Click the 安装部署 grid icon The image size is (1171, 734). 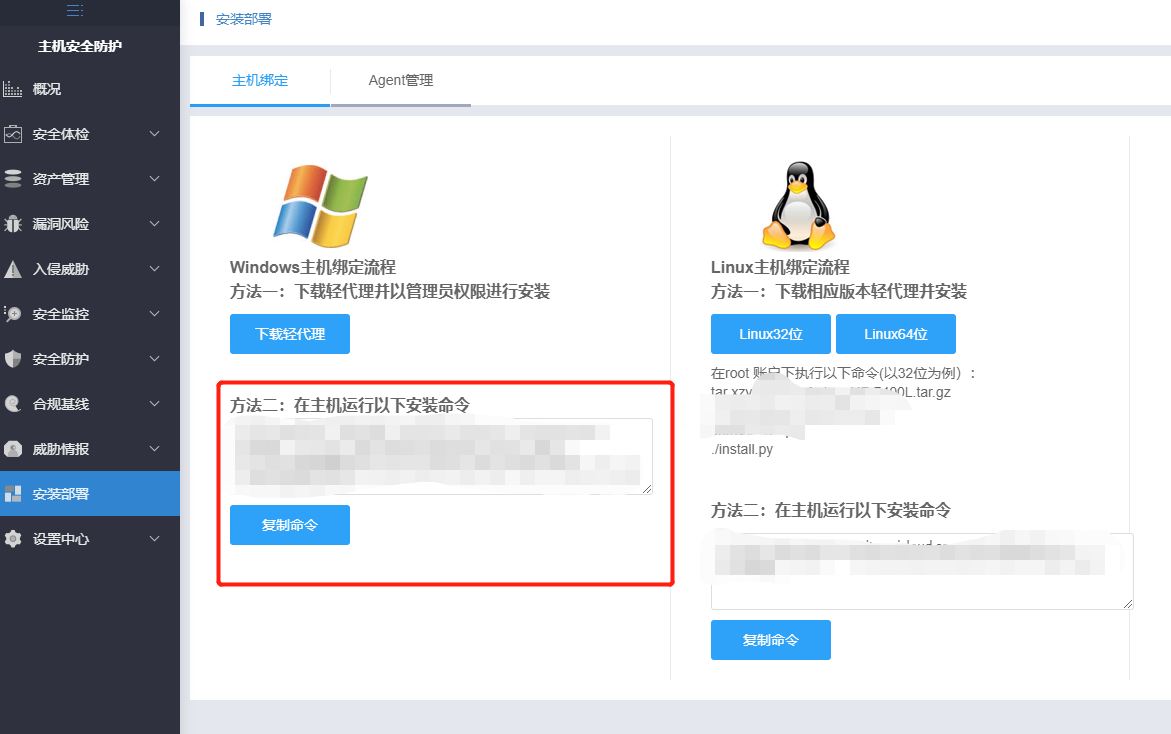pos(13,494)
